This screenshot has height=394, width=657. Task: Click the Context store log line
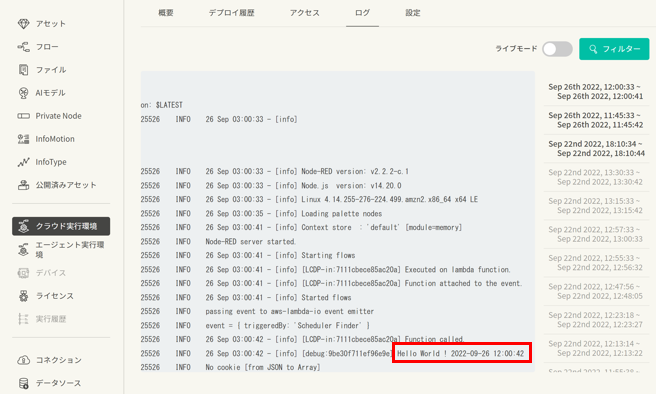pos(301,228)
